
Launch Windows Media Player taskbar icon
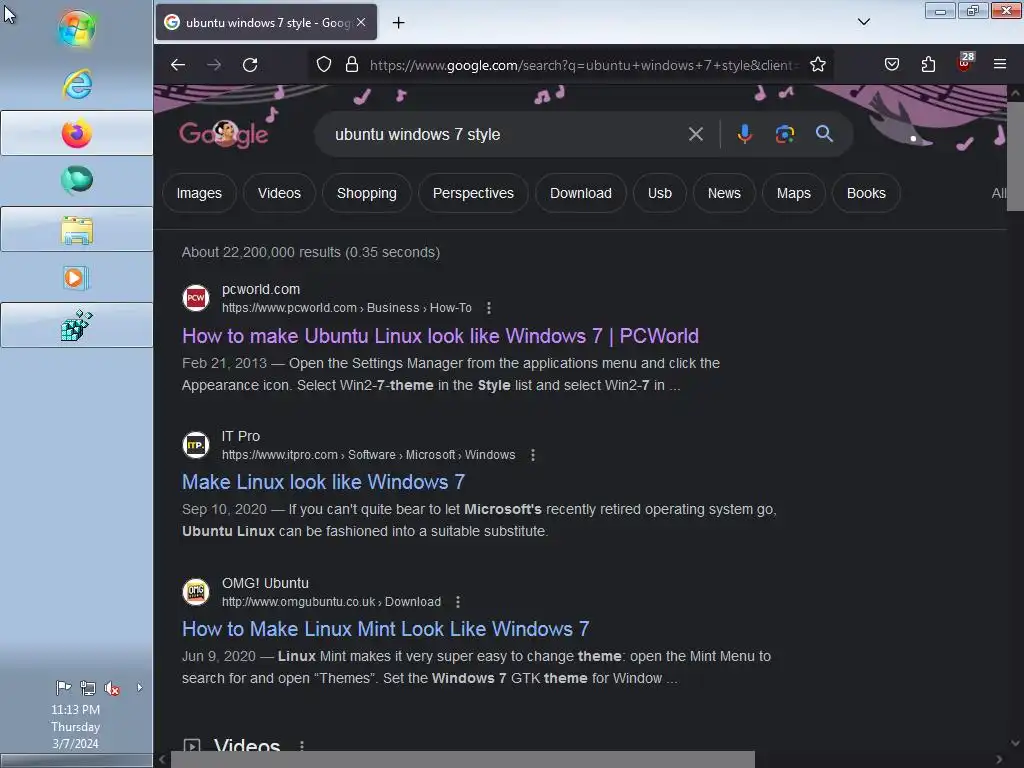point(76,278)
